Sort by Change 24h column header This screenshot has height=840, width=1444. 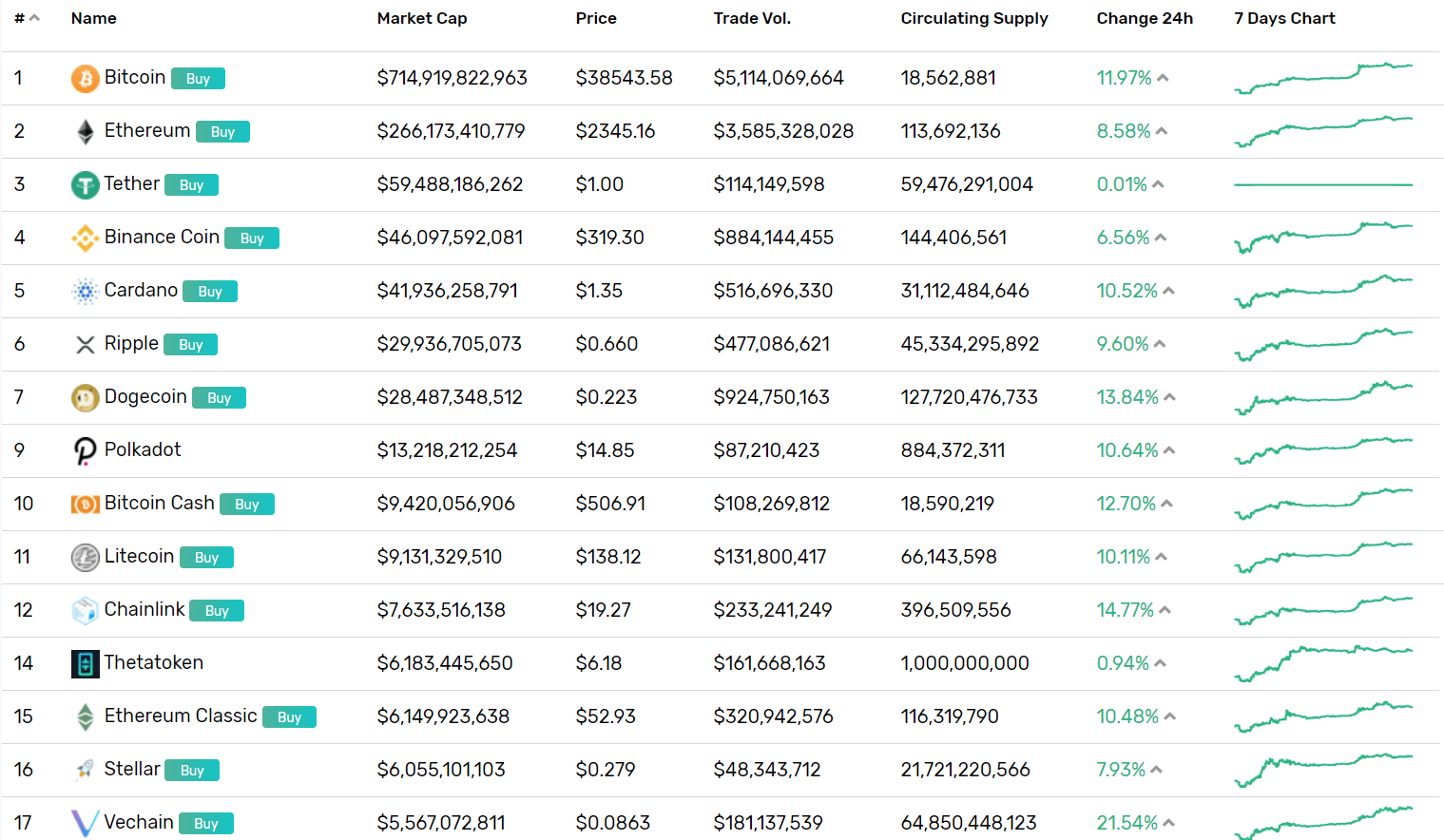click(x=1145, y=18)
